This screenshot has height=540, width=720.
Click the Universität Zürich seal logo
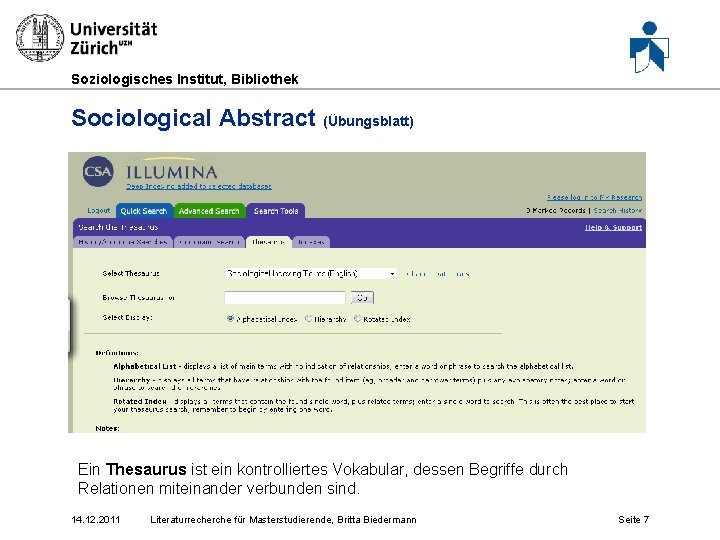39,38
